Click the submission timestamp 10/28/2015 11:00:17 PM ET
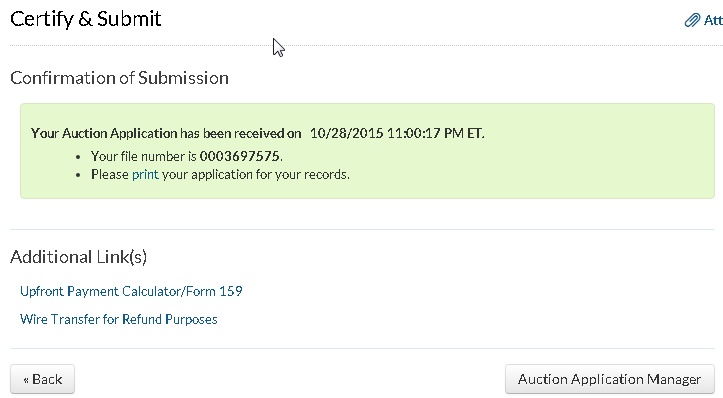723x398 pixels. (x=397, y=133)
